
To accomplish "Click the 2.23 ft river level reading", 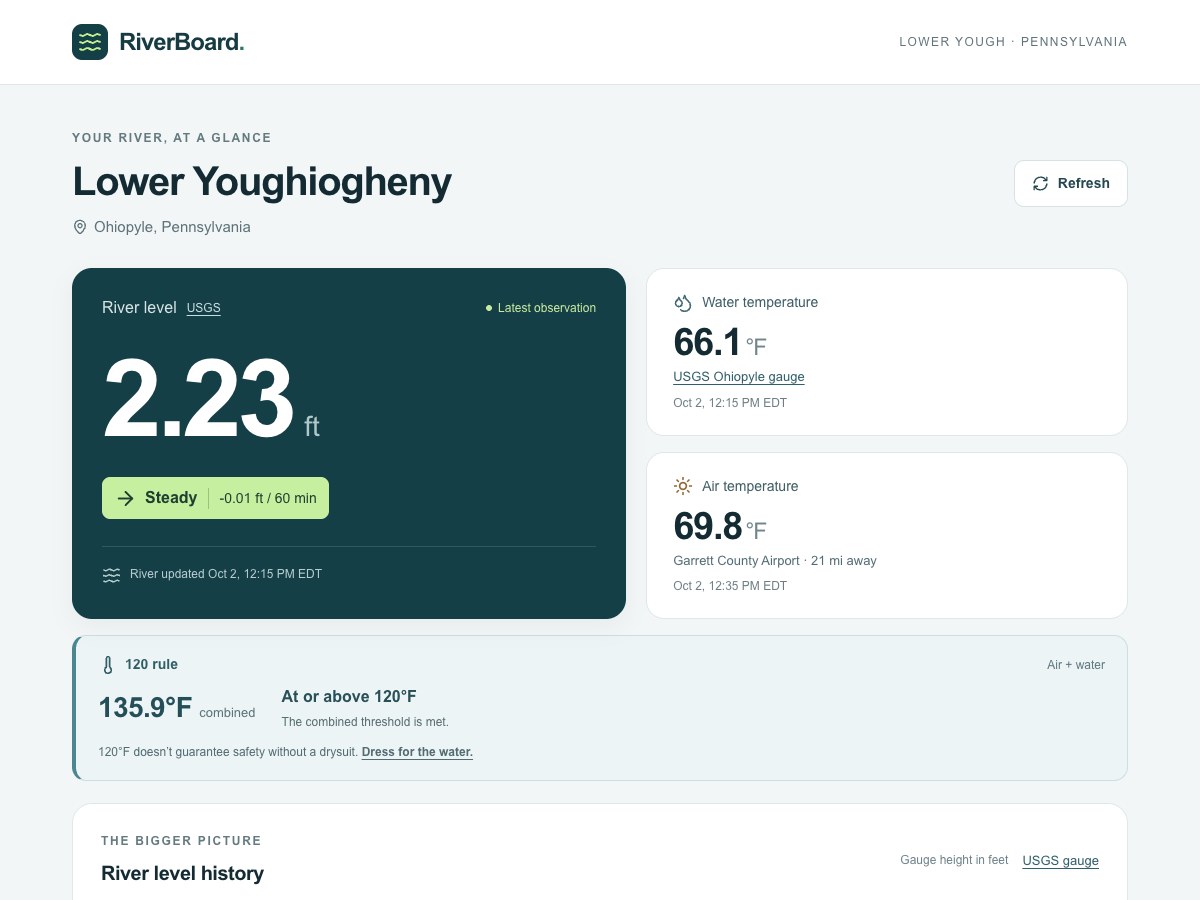I will 211,399.
